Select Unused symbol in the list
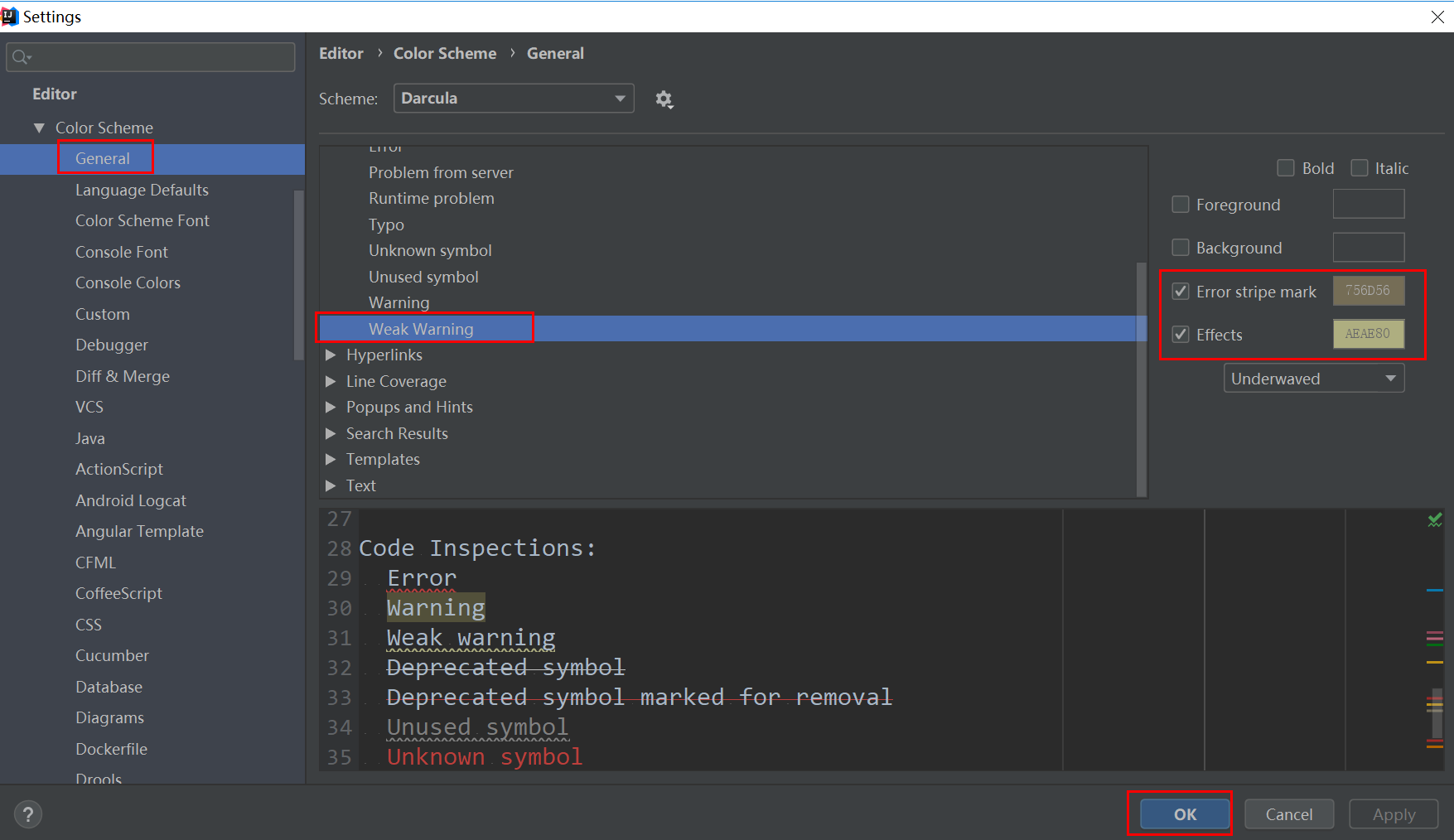This screenshot has height=840, width=1454. 423,277
